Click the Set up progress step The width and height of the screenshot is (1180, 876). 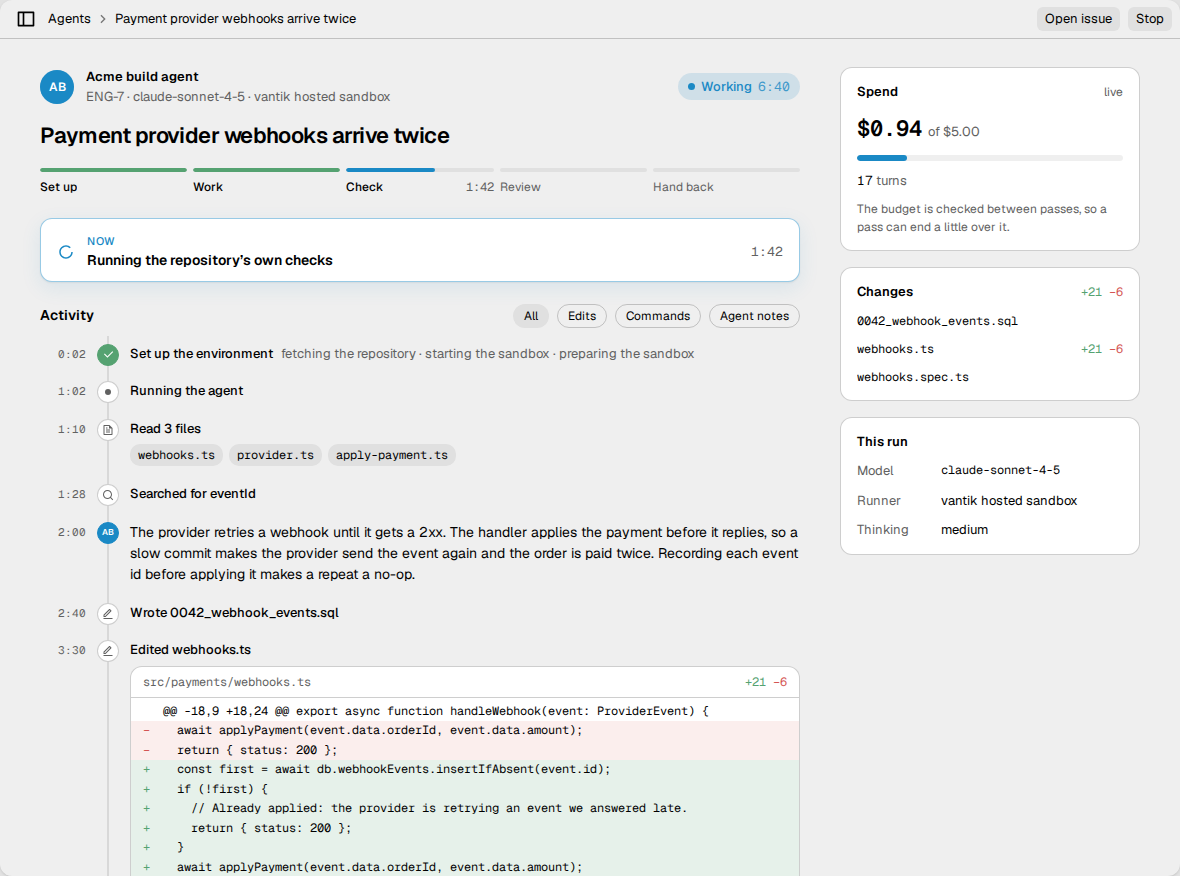113,181
